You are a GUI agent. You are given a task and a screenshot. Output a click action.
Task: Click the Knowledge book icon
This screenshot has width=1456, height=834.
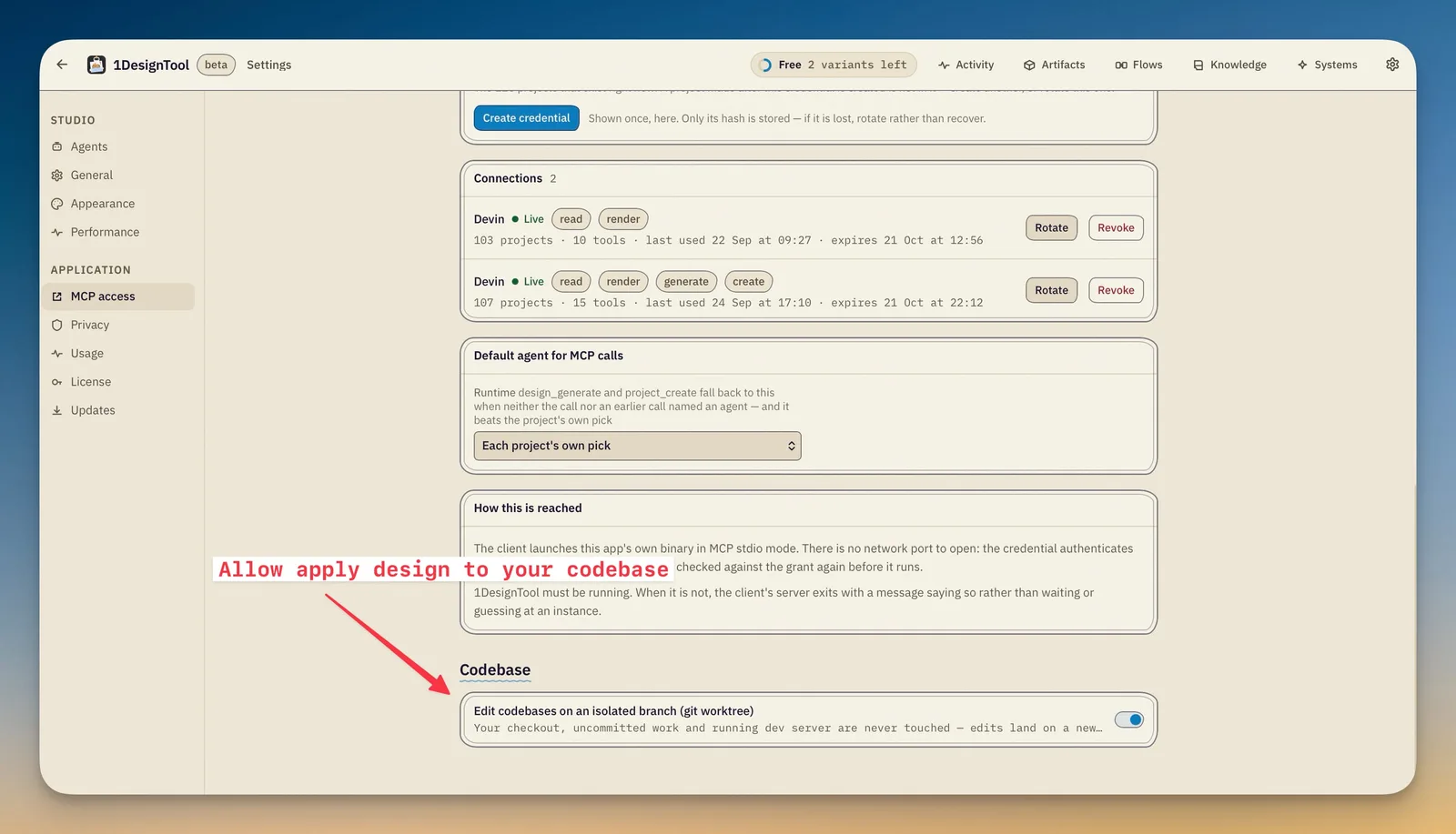[x=1198, y=65]
